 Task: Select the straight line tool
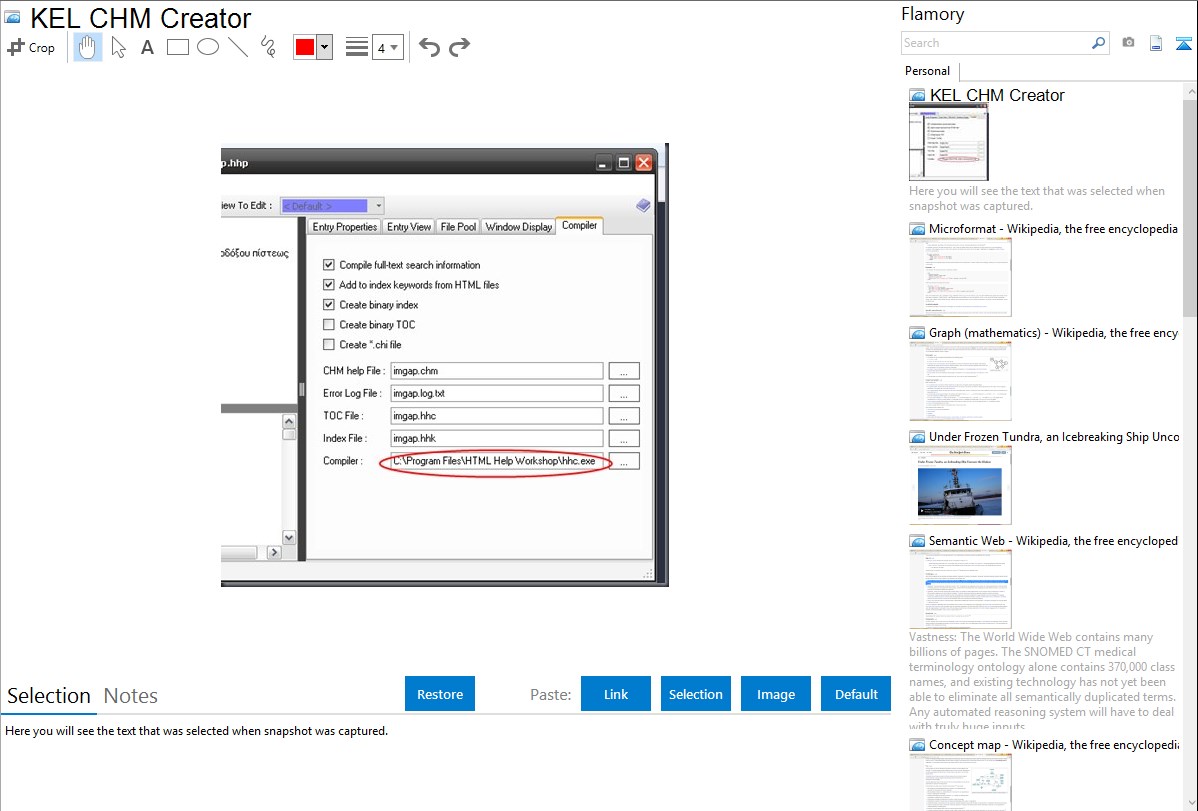pos(238,47)
